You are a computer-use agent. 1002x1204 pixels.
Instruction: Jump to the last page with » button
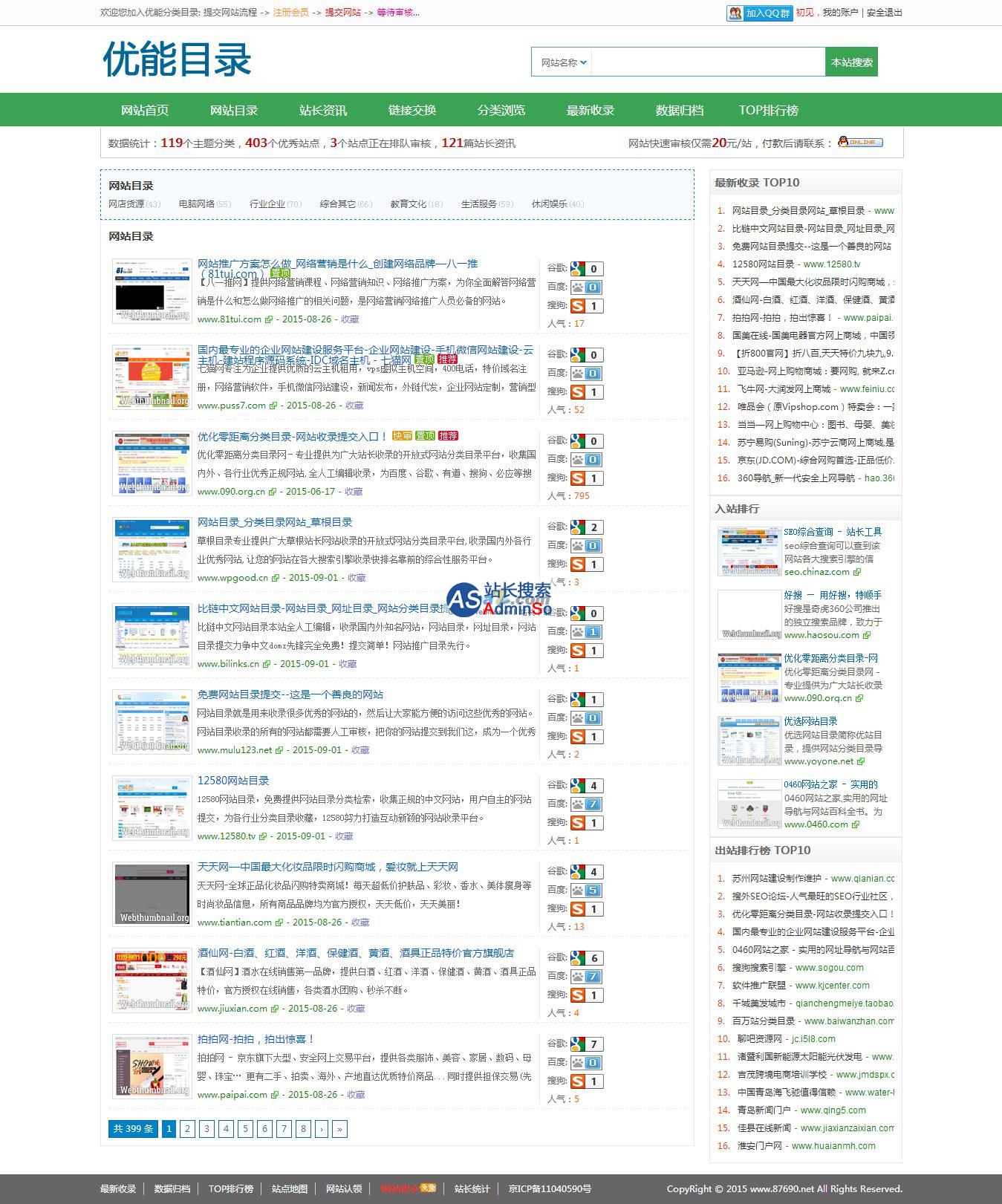point(339,1129)
